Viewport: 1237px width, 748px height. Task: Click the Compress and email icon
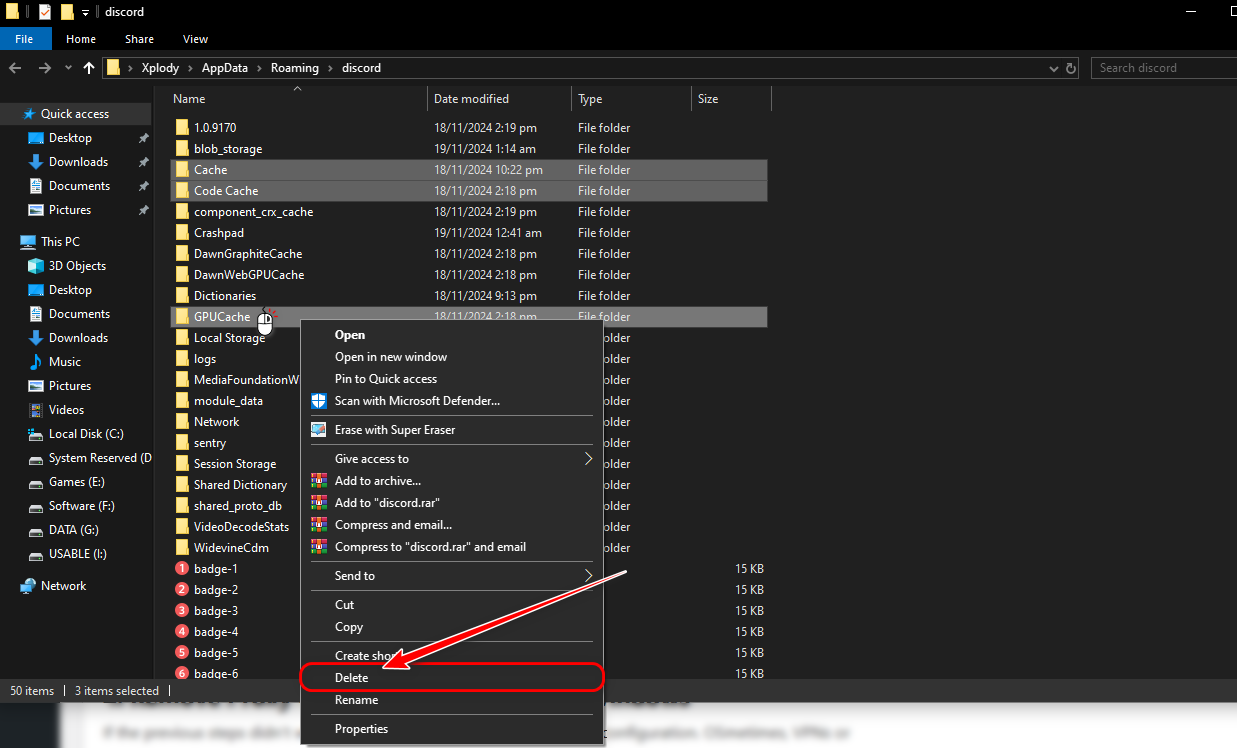(x=319, y=525)
